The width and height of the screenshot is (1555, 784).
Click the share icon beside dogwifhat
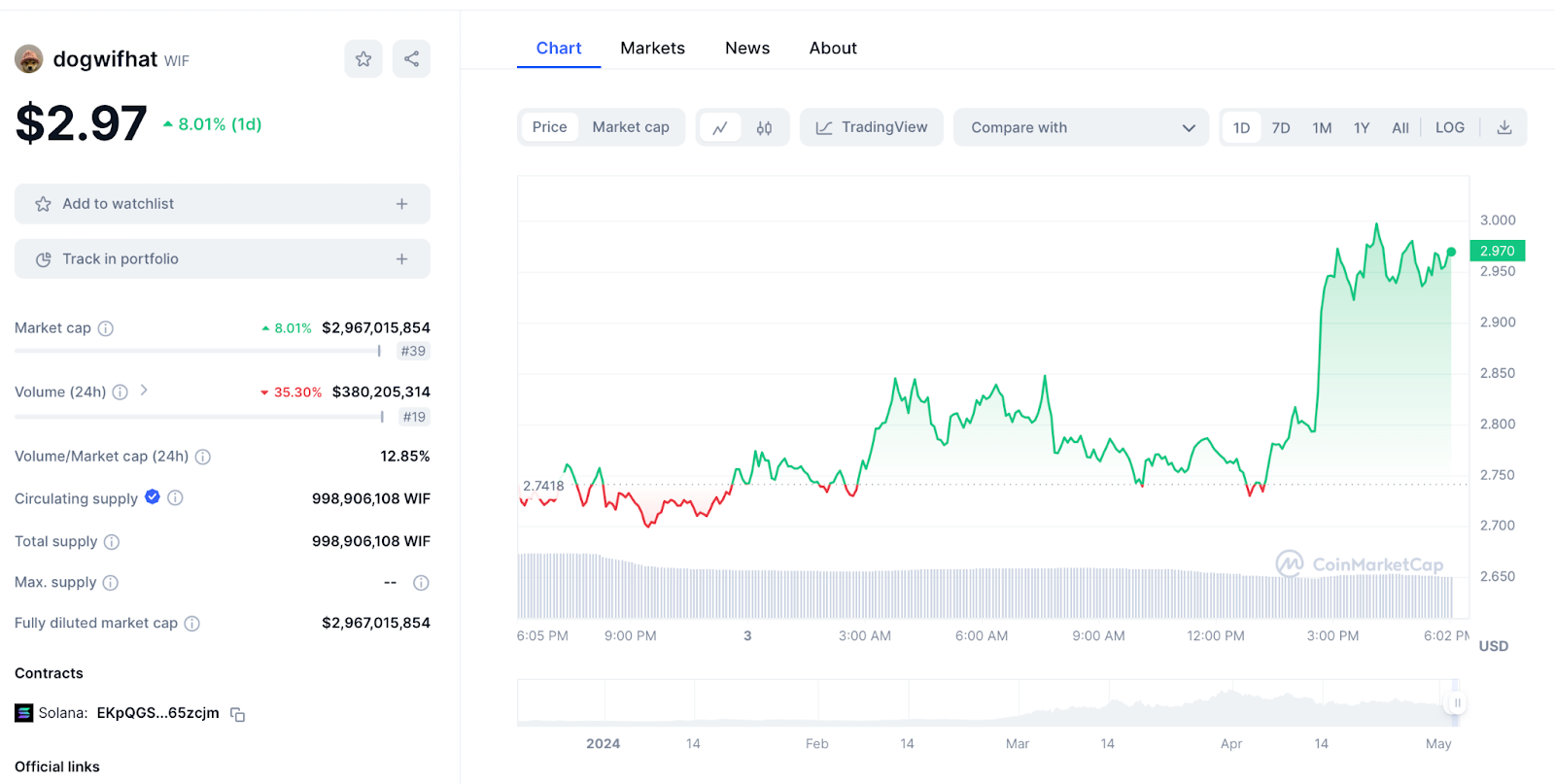coord(411,59)
